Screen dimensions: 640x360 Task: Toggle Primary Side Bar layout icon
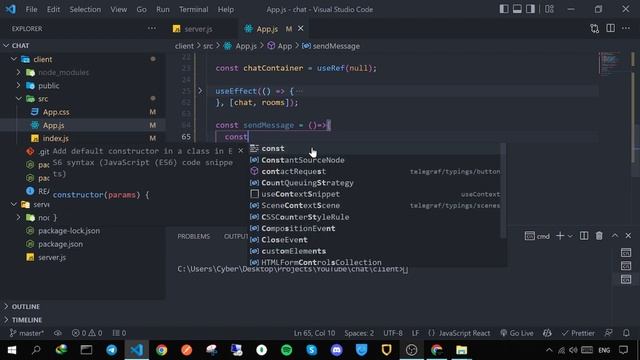tap(504, 9)
